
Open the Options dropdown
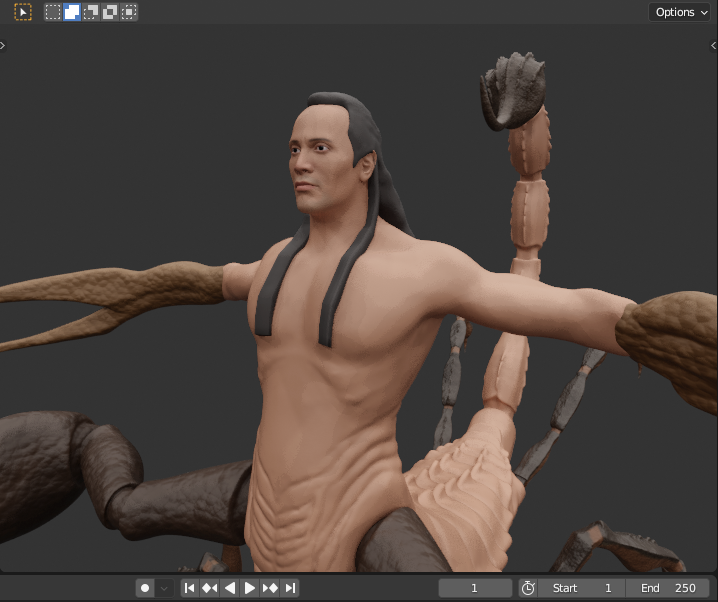pos(680,12)
